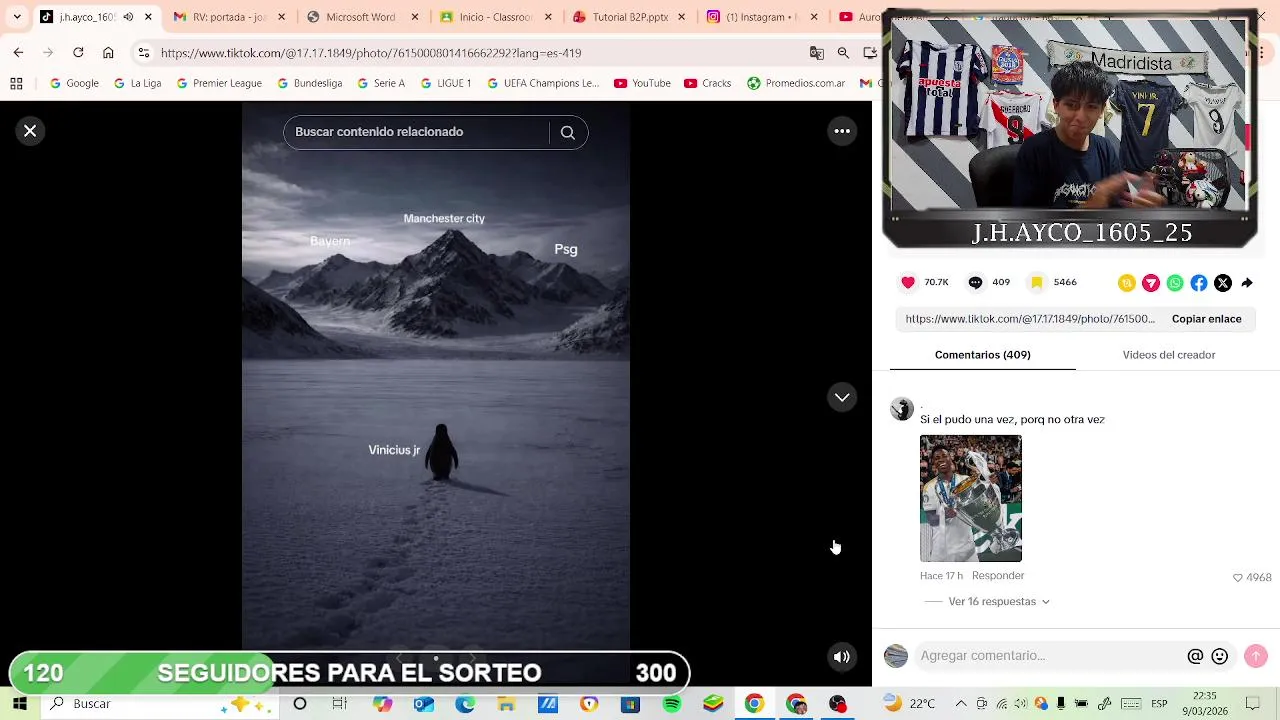The width and height of the screenshot is (1280, 720).
Task: Open Bundesliga bookmark
Action: tap(310, 83)
